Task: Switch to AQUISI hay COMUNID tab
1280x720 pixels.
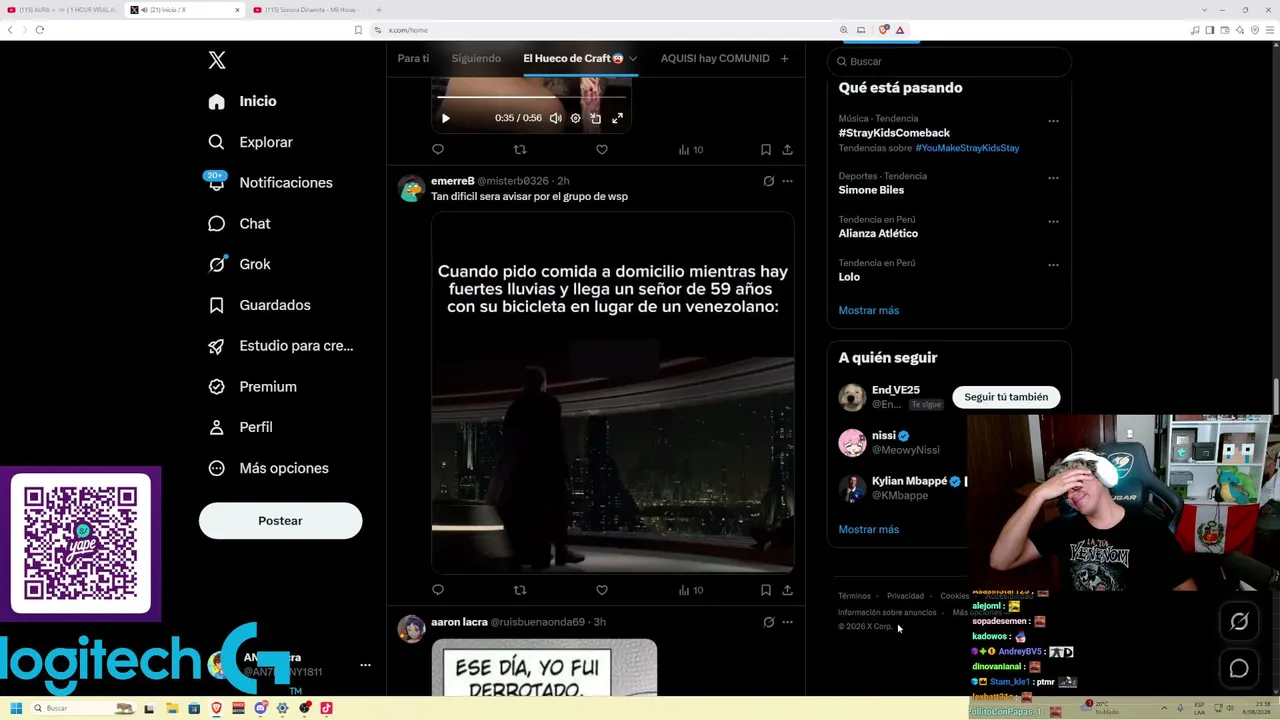Action: [715, 58]
